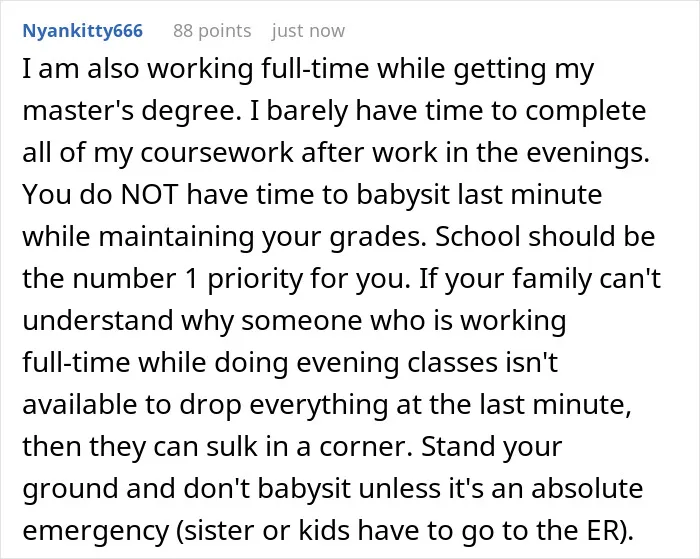Click the word 'NOT' in the comment
Screen dimensions: 700x559
[x=150, y=195]
